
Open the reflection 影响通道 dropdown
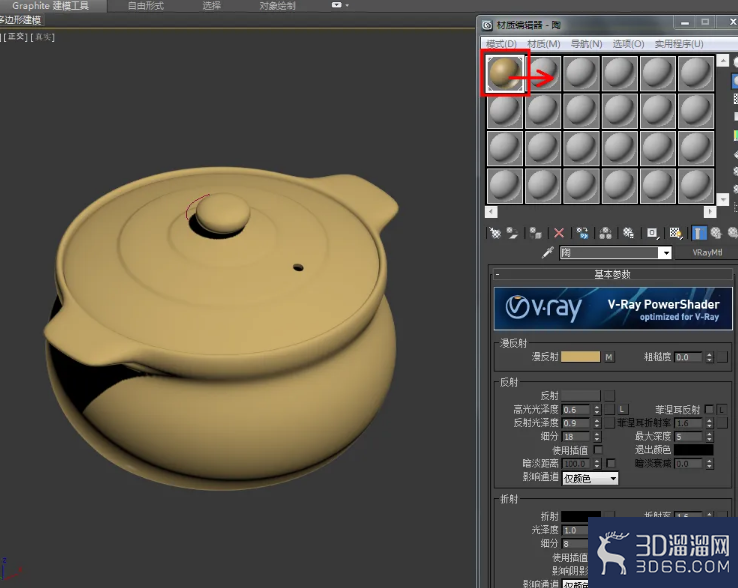click(590, 478)
